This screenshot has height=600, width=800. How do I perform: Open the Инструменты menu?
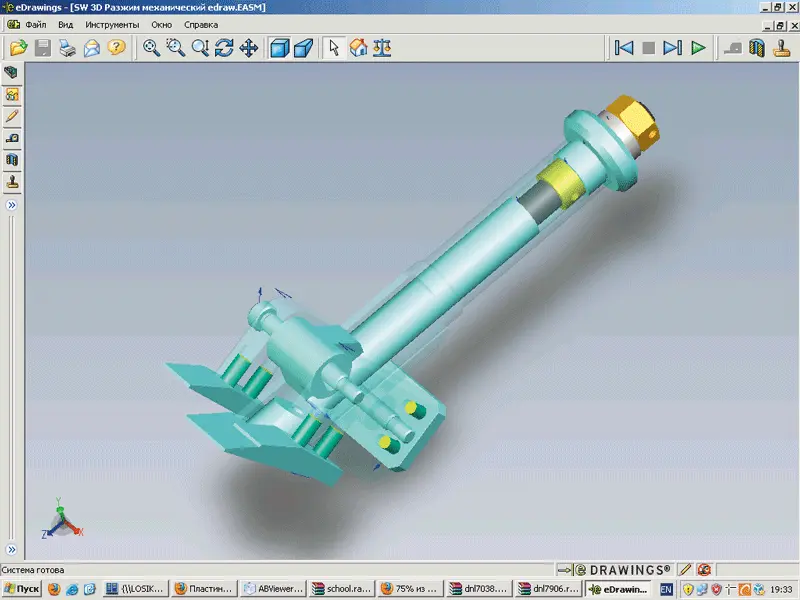coord(112,24)
